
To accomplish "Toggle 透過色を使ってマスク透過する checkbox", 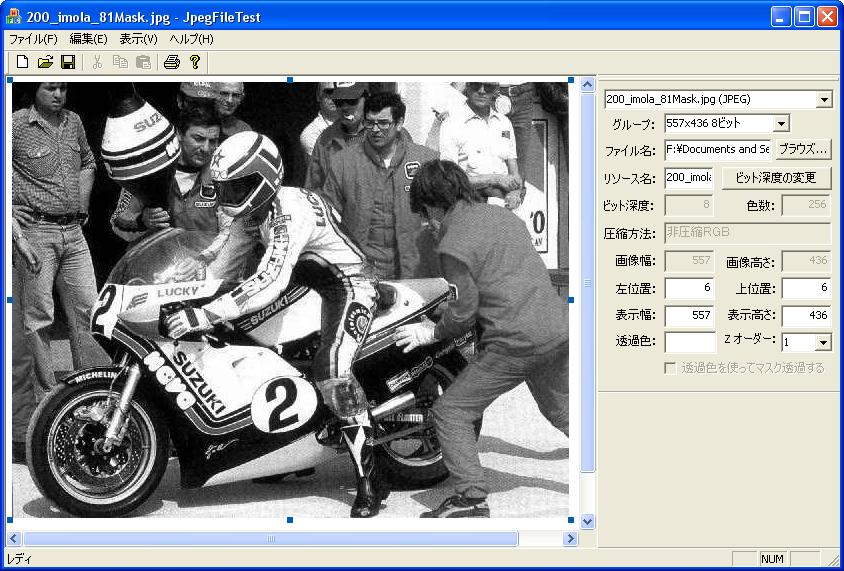I will click(x=670, y=368).
